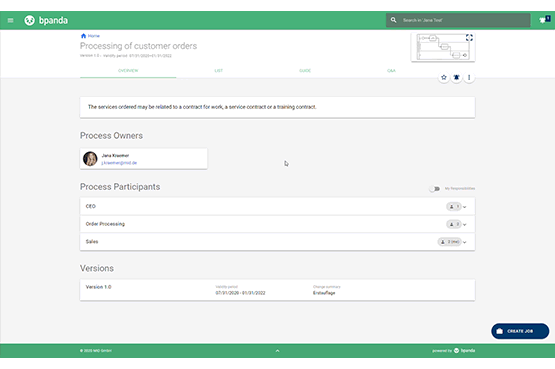
Task: Click the Home house icon
Action: point(84,36)
